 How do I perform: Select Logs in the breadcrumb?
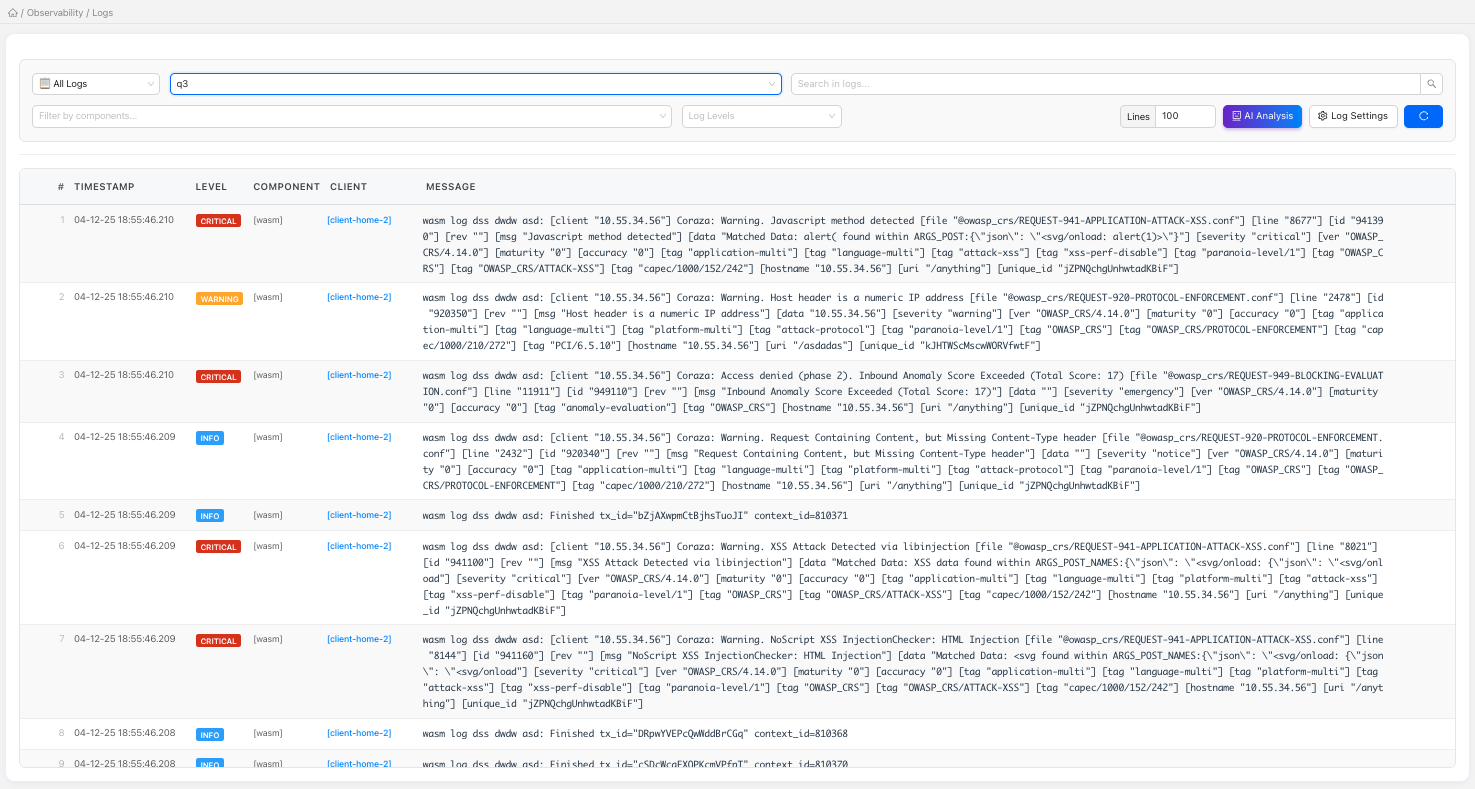click(x=104, y=12)
